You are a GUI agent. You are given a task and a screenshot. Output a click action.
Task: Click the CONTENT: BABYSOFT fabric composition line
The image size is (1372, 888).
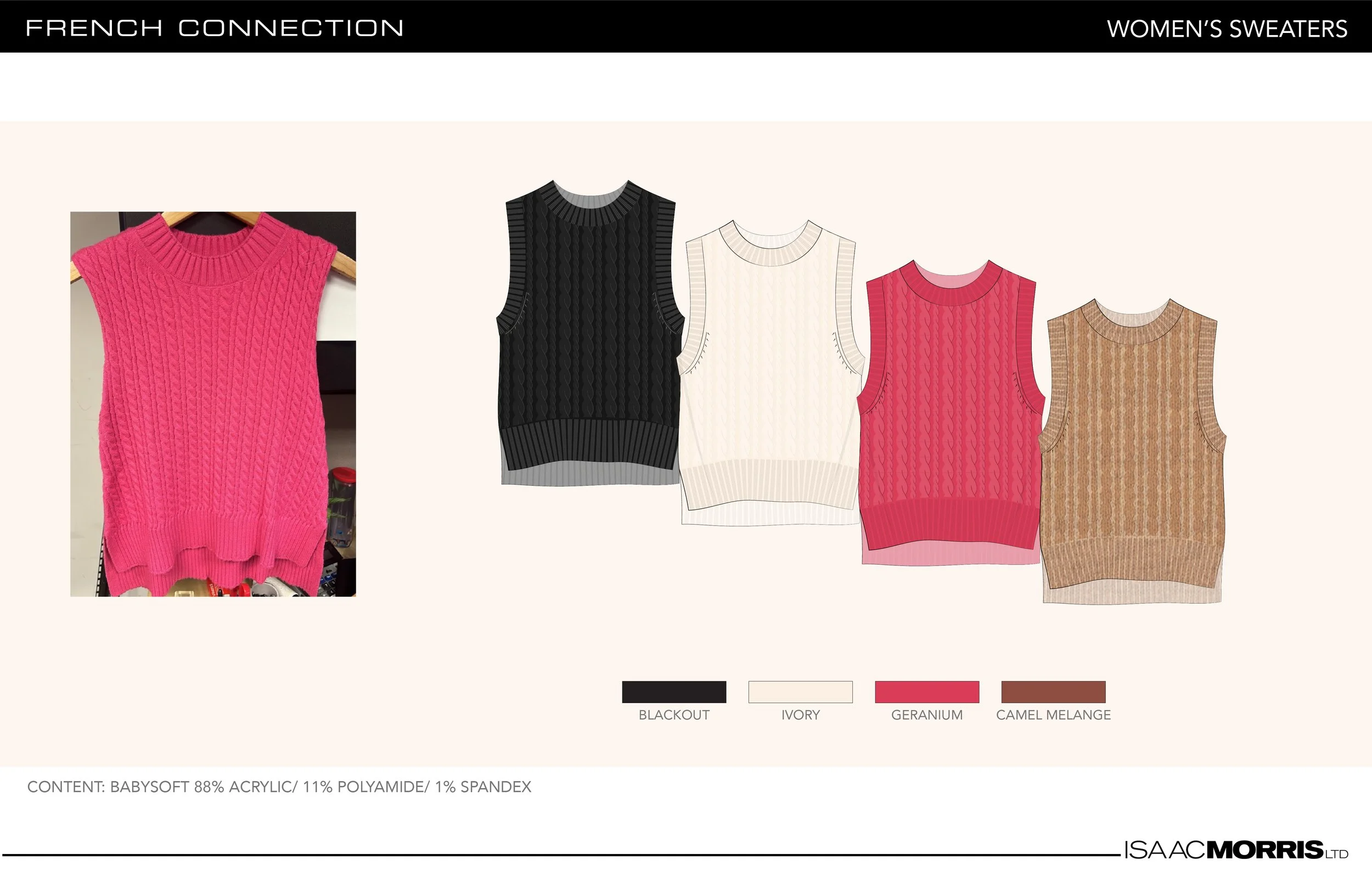(x=279, y=787)
